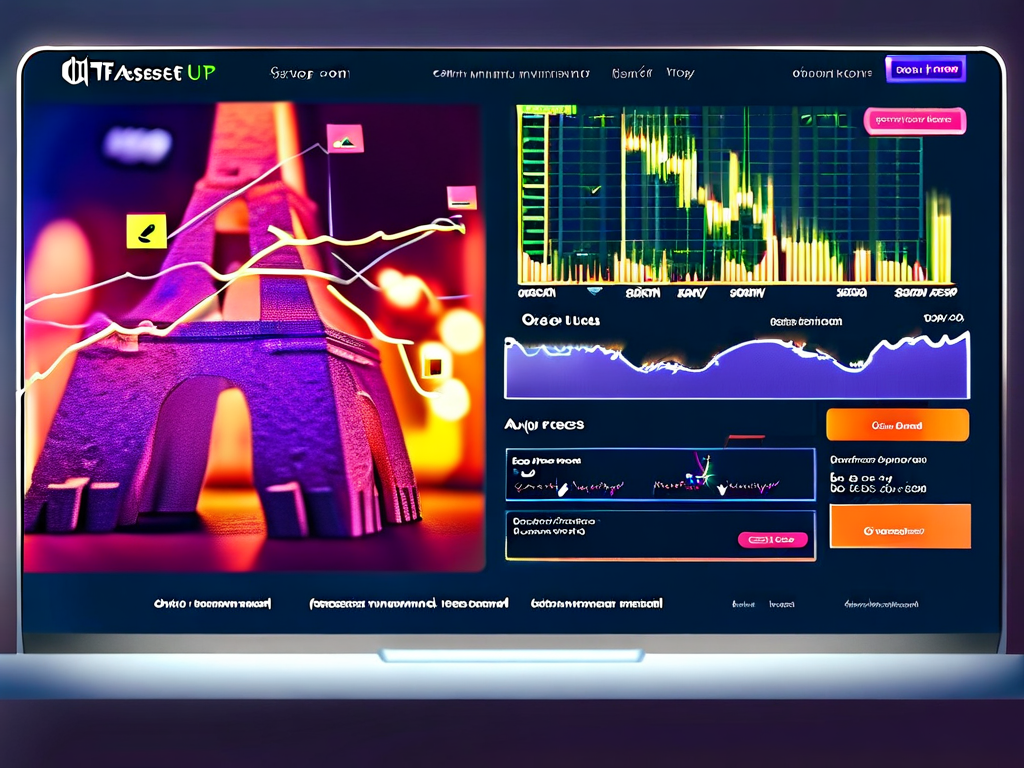Open the first header nav item after the logo
This screenshot has height=768, width=1024.
tap(310, 73)
